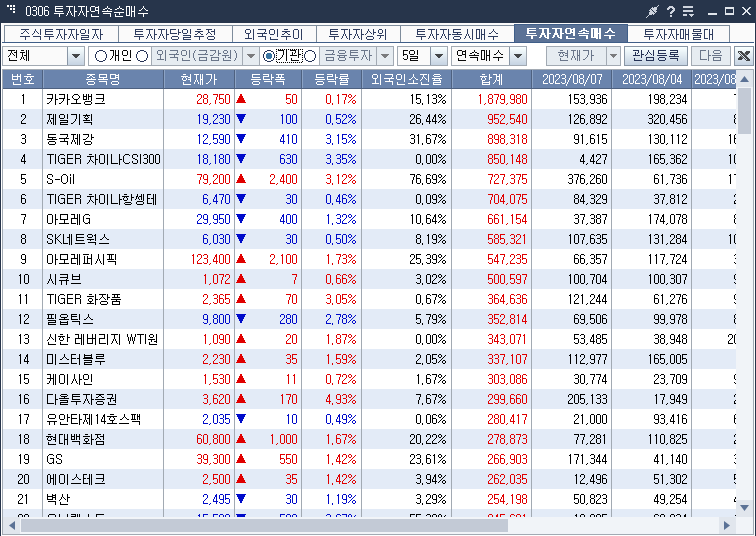Click the vertical scrollbar down arrow
The height and width of the screenshot is (536, 756).
click(744, 507)
